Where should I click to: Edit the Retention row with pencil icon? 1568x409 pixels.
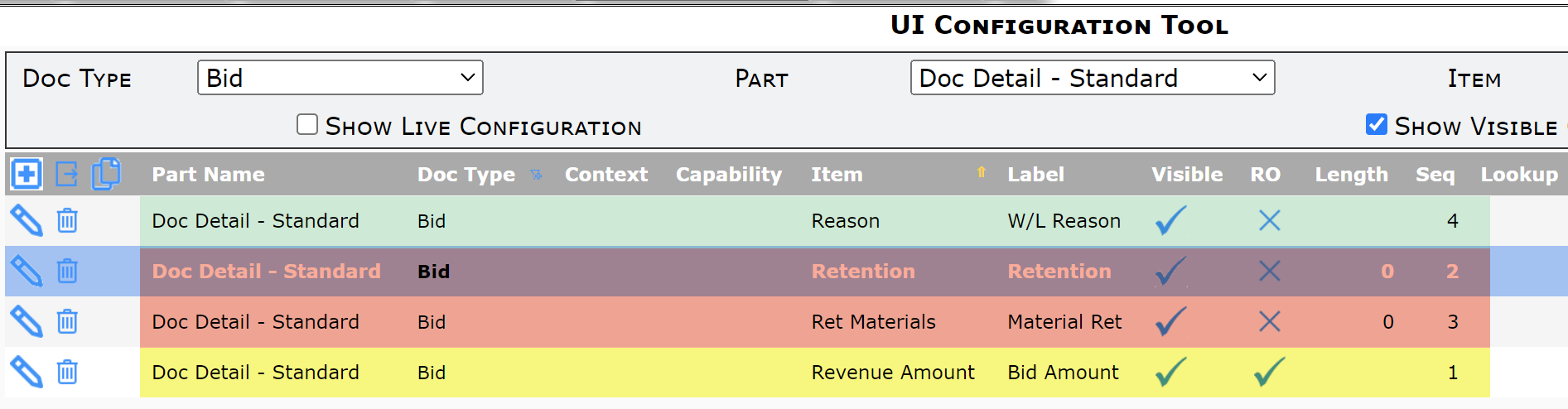click(x=26, y=271)
